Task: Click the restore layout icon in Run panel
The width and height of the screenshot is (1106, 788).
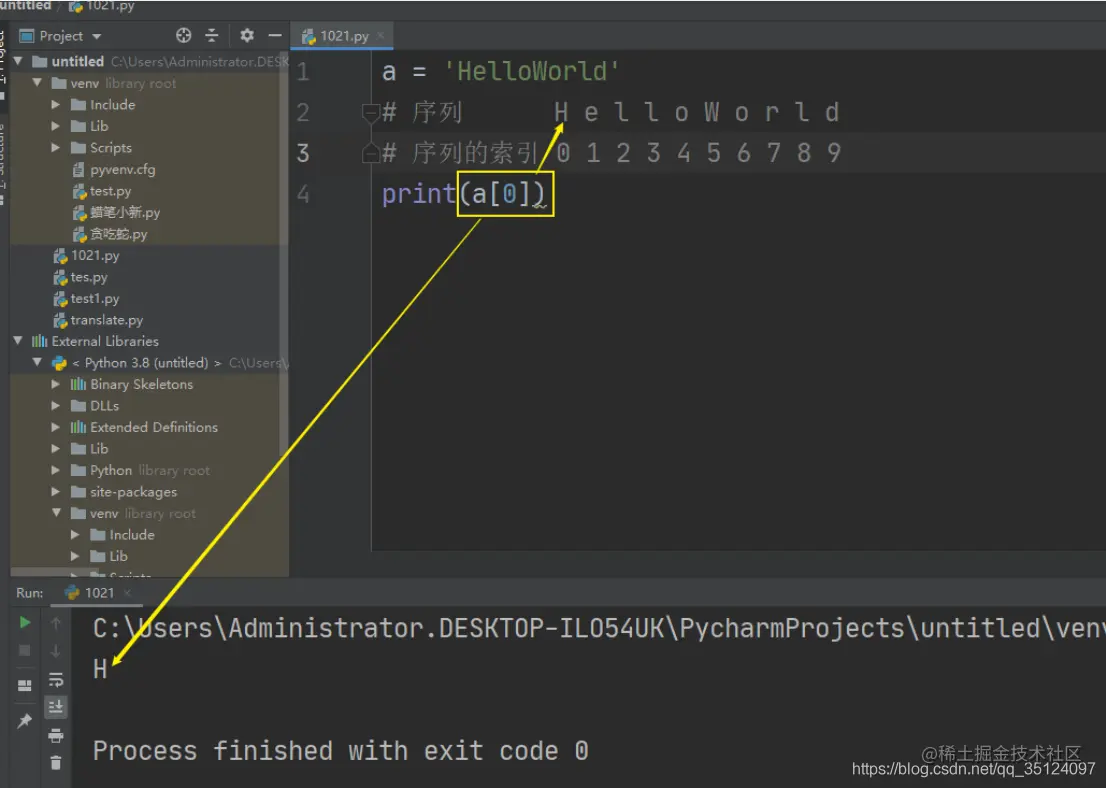Action: coord(25,686)
